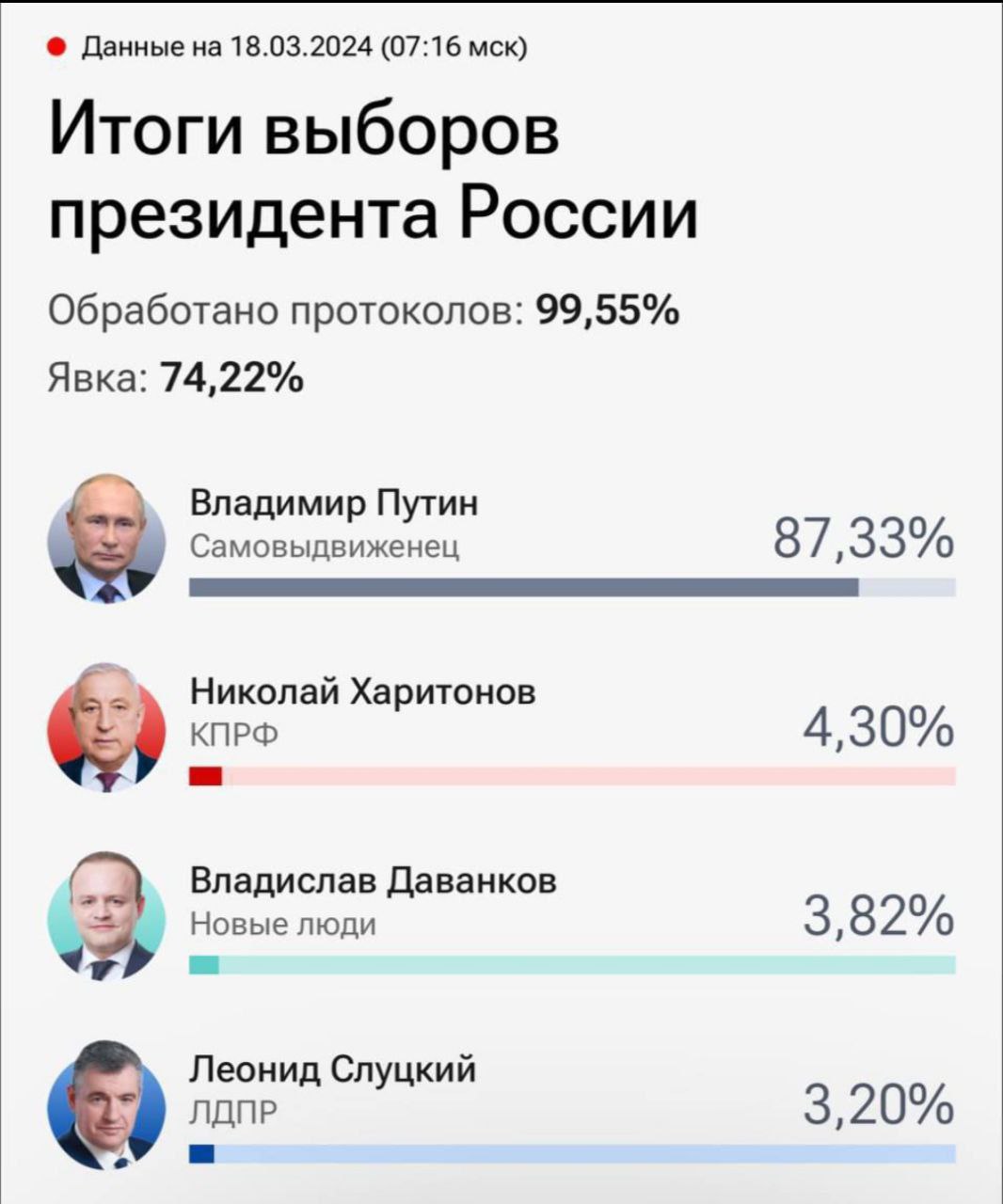This screenshot has width=1003, height=1204.
Task: Click the dark gray 87,33% progress bar
Action: [523, 587]
